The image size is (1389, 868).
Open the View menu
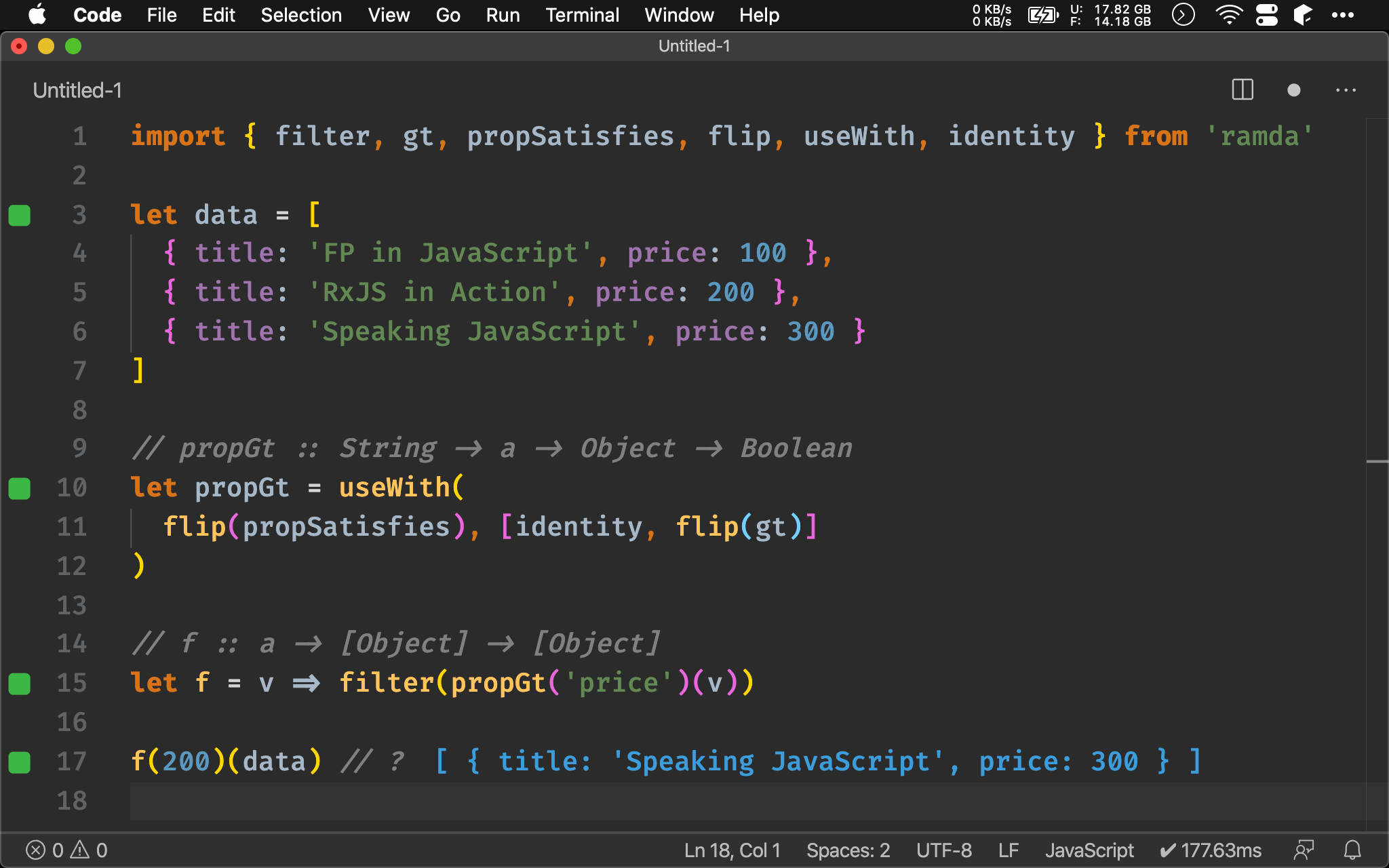389,15
